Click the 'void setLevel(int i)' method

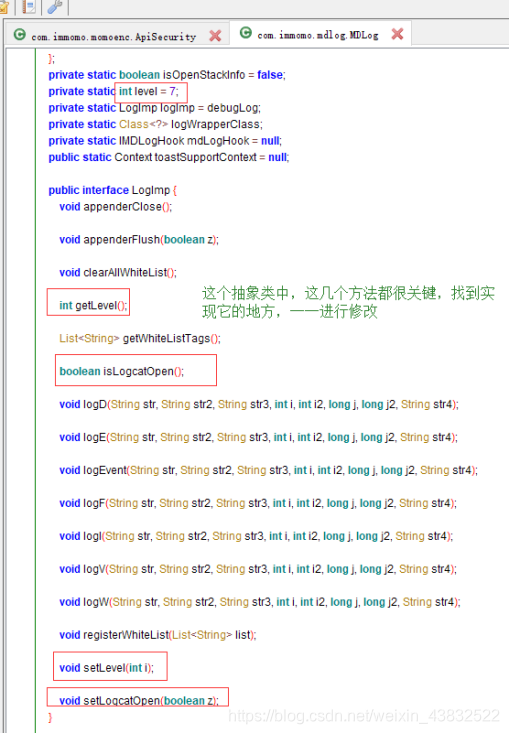107,668
